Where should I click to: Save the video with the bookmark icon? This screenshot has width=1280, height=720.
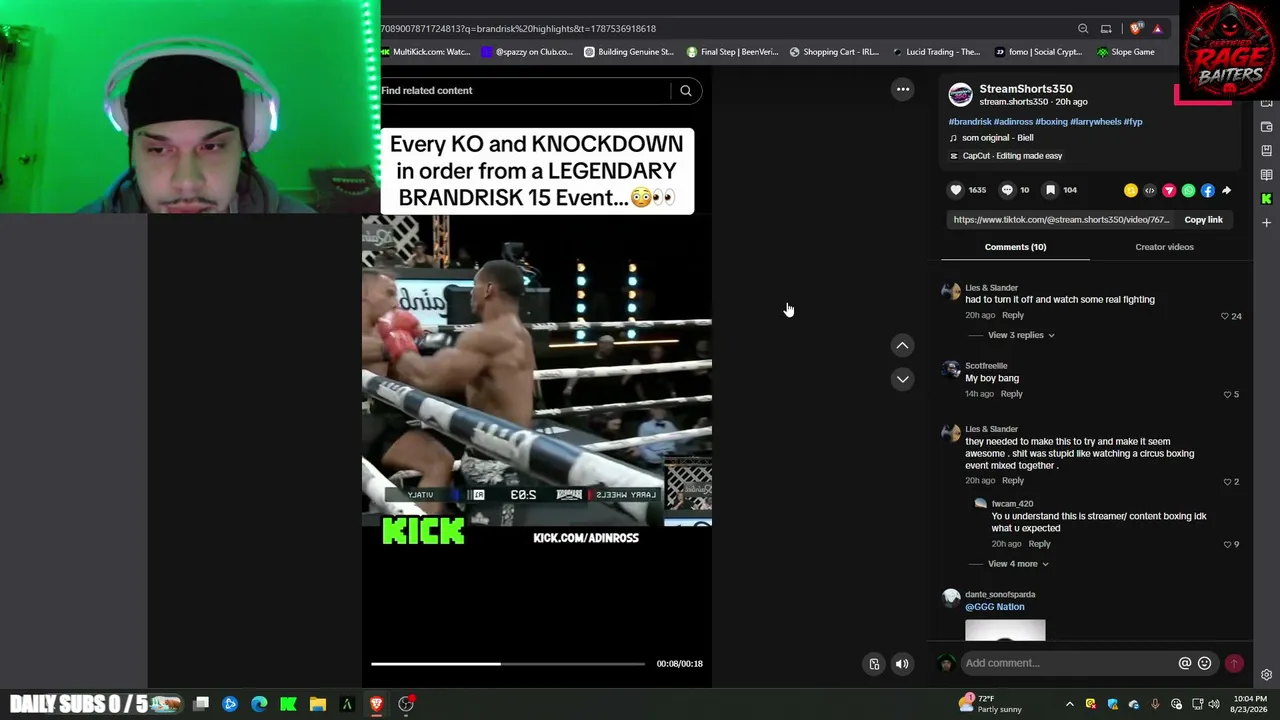[x=1050, y=190]
